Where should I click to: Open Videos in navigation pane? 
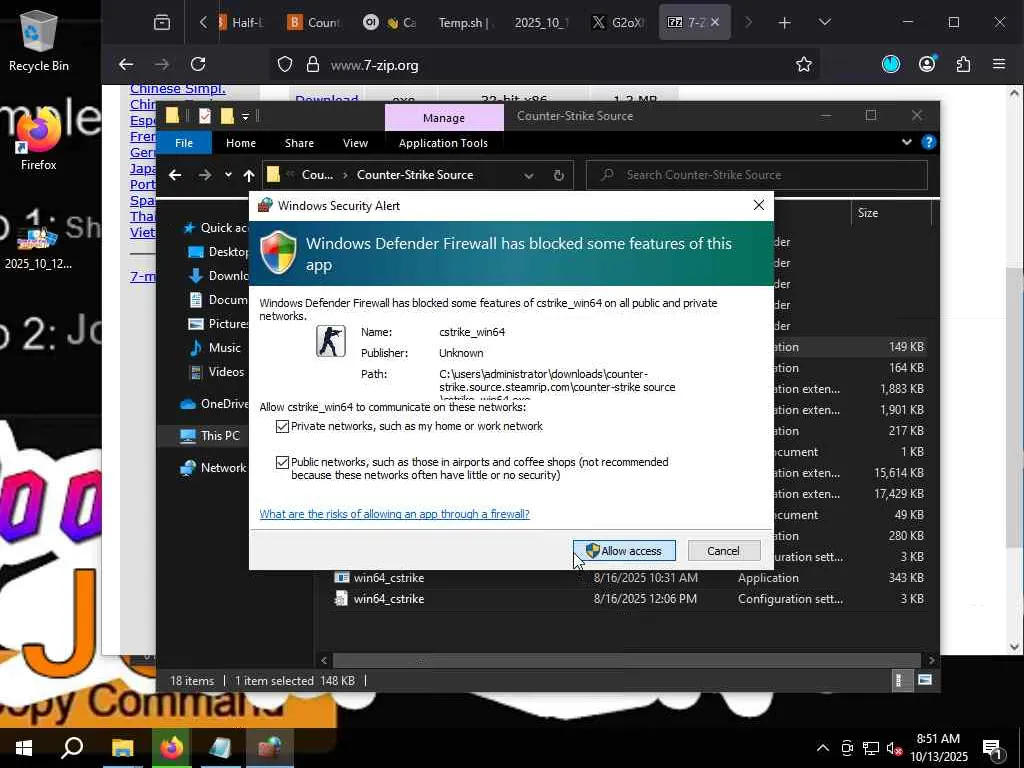point(217,372)
